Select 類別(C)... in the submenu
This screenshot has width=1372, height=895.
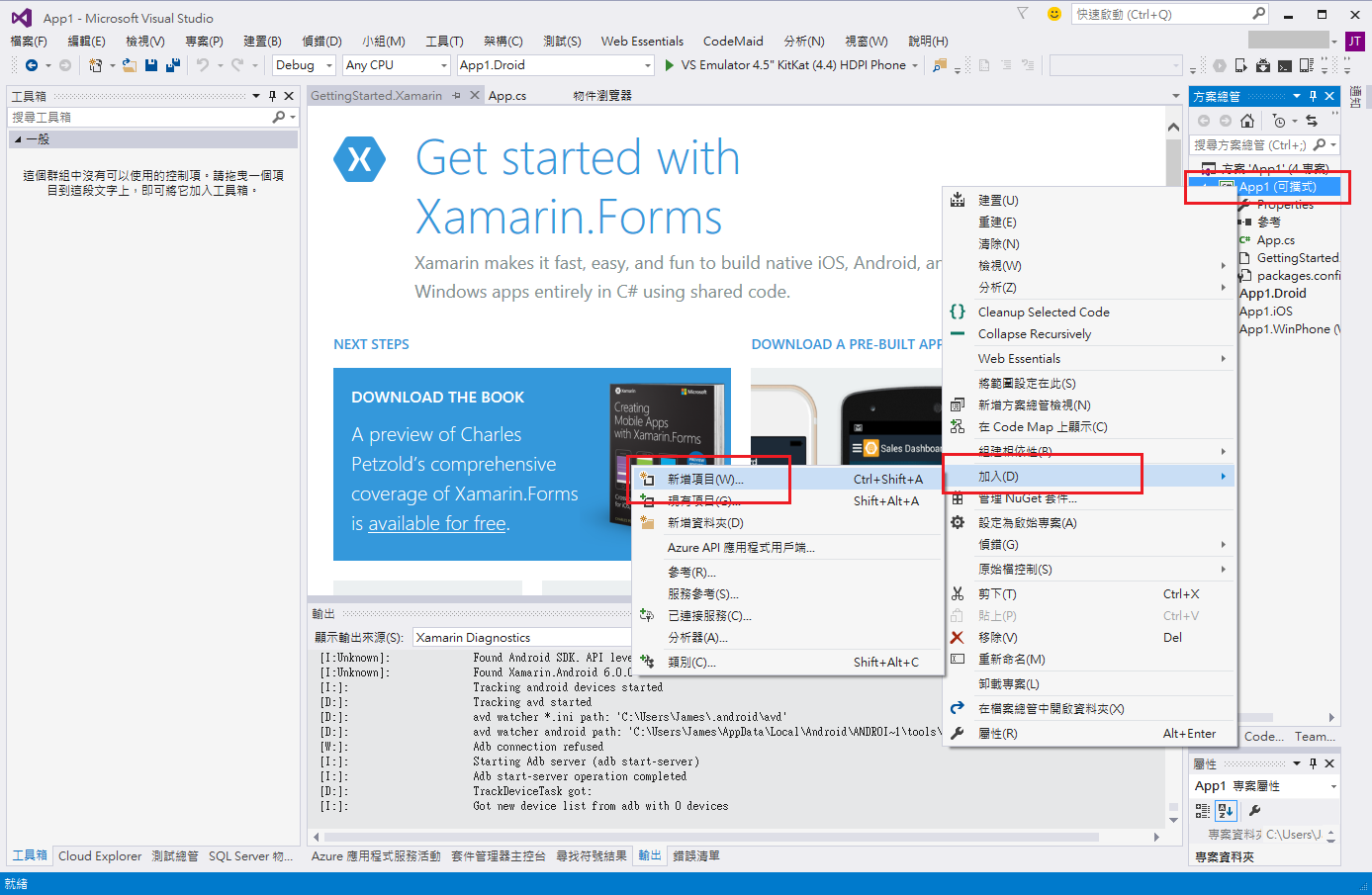785,662
